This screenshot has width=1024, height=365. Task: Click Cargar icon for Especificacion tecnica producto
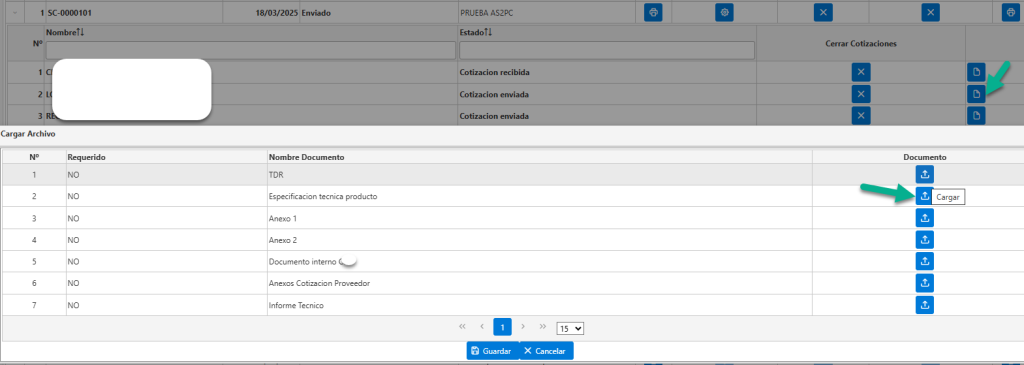(x=924, y=196)
